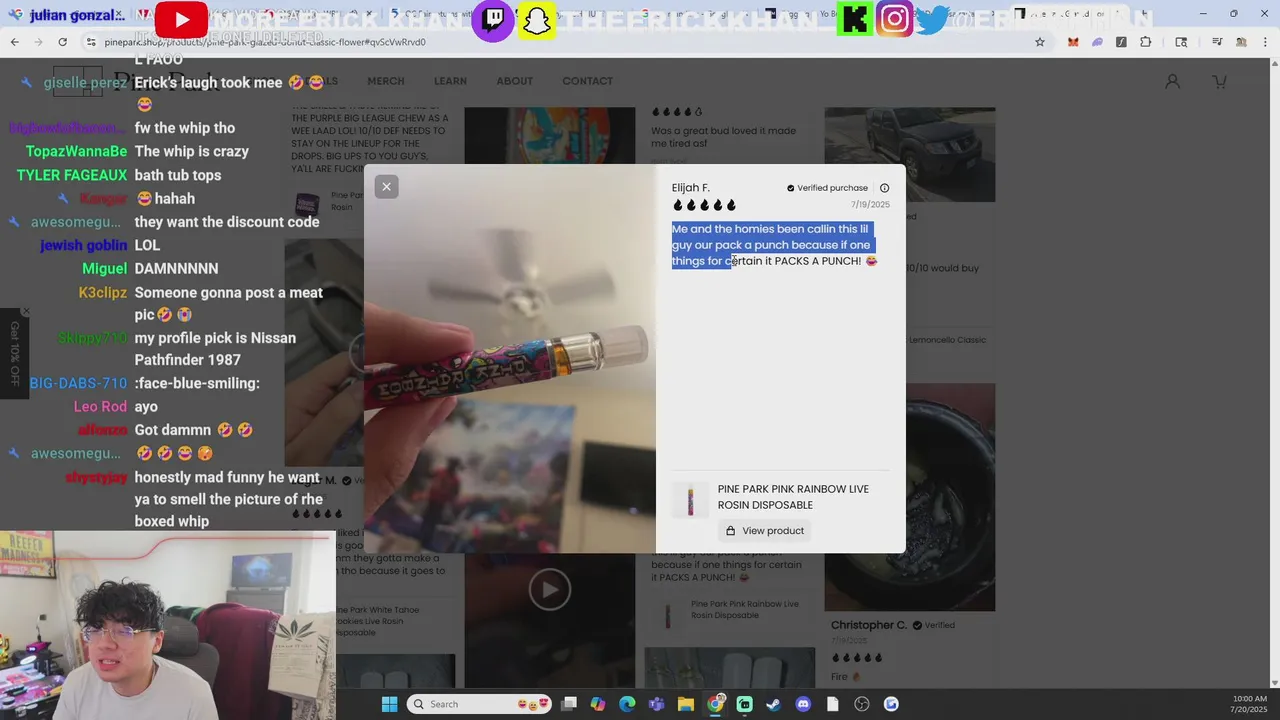The height and width of the screenshot is (720, 1280).
Task: Dismiss the Get 10% OFF tab with its X
Action: [x=26, y=312]
